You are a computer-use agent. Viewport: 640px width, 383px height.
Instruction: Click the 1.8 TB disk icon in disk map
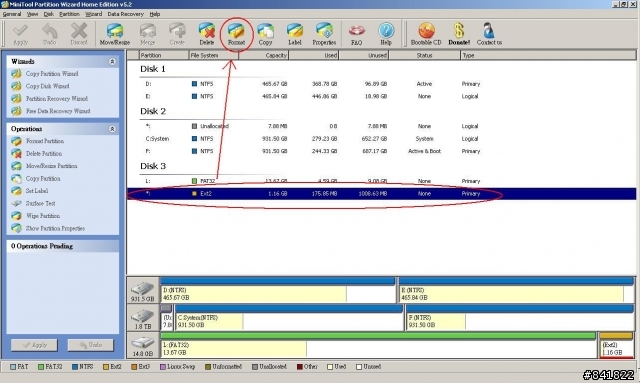[142, 318]
